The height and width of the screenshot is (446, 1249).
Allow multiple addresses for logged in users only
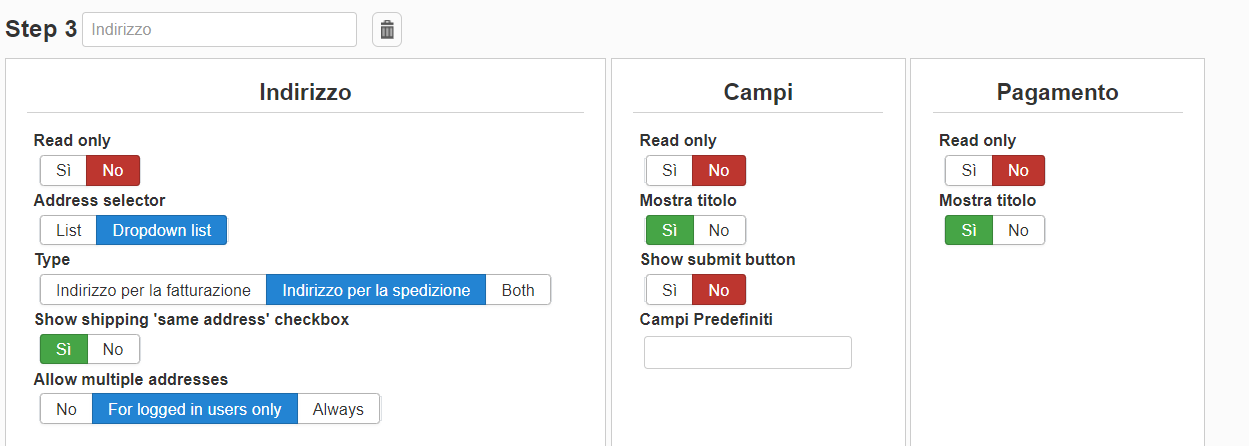coord(195,409)
